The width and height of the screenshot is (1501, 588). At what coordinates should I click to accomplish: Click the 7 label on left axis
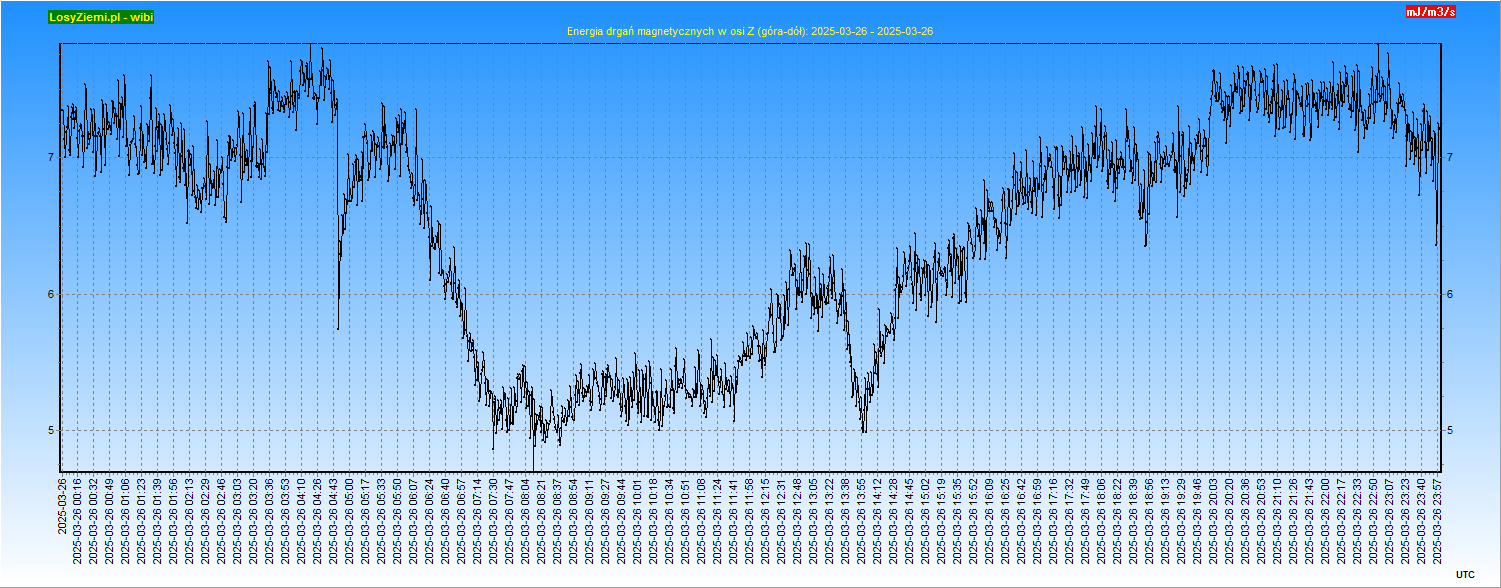[x=49, y=158]
